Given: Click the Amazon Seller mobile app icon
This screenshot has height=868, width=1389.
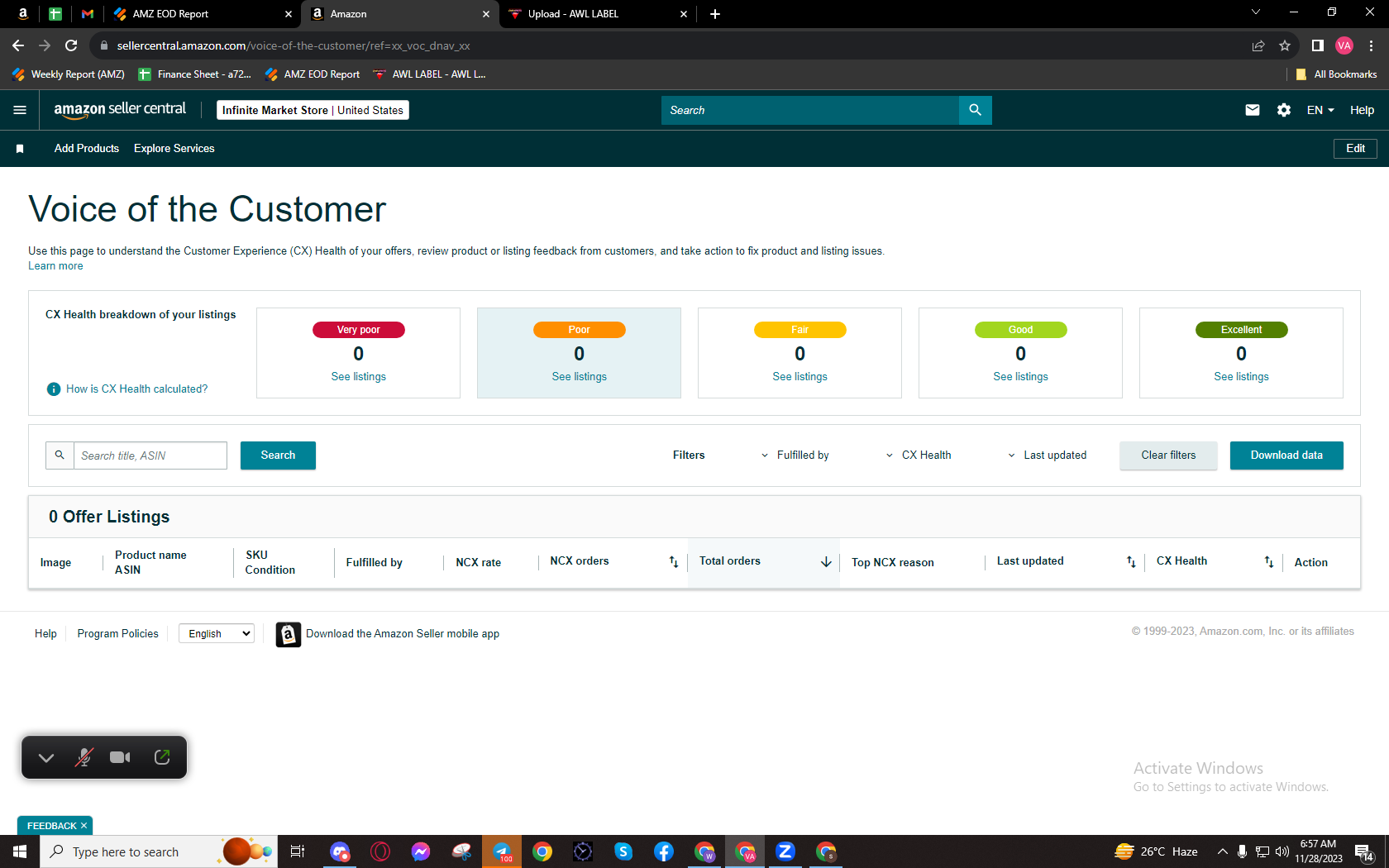Looking at the screenshot, I should (x=288, y=634).
